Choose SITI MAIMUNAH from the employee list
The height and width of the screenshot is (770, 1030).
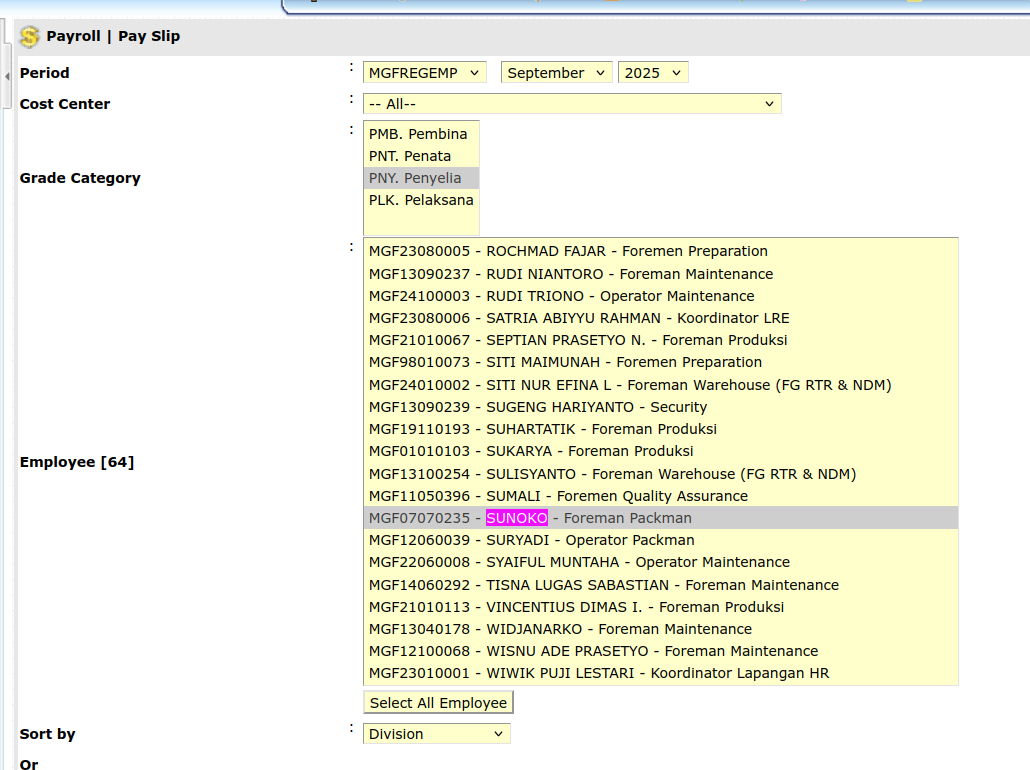tap(565, 362)
